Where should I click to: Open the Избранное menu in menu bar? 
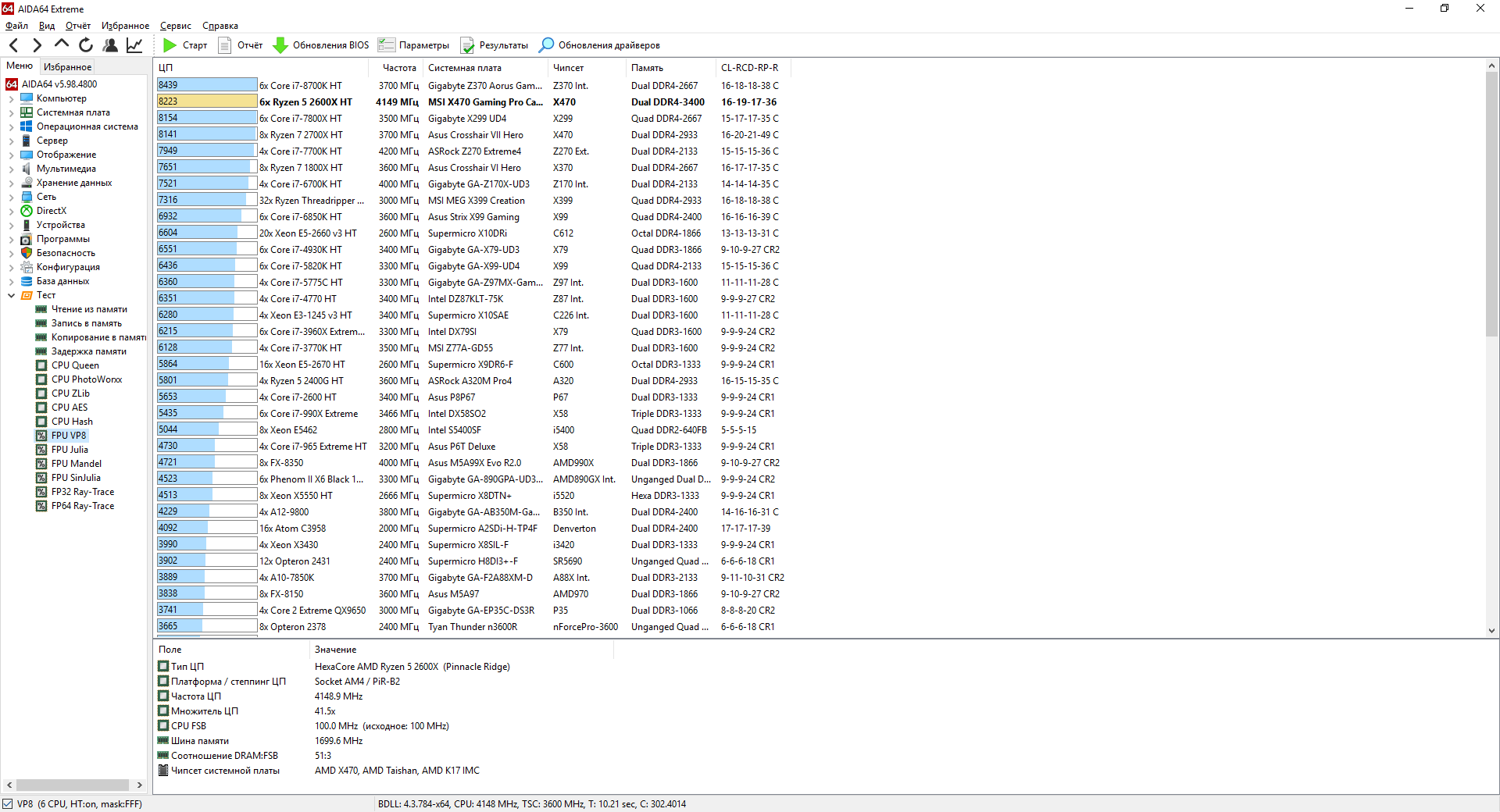tap(125, 26)
